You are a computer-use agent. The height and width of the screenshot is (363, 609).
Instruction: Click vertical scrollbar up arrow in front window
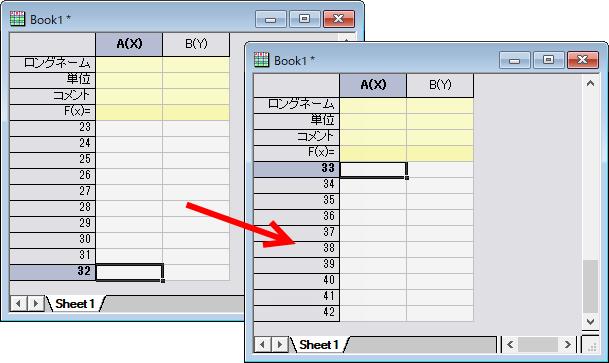coord(590,83)
